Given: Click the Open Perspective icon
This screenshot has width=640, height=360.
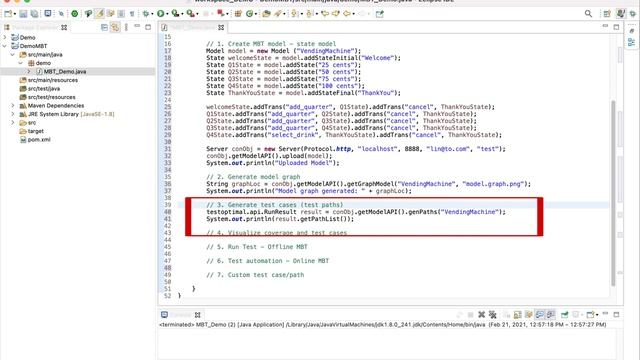Looking at the screenshot, I should [x=607, y=13].
